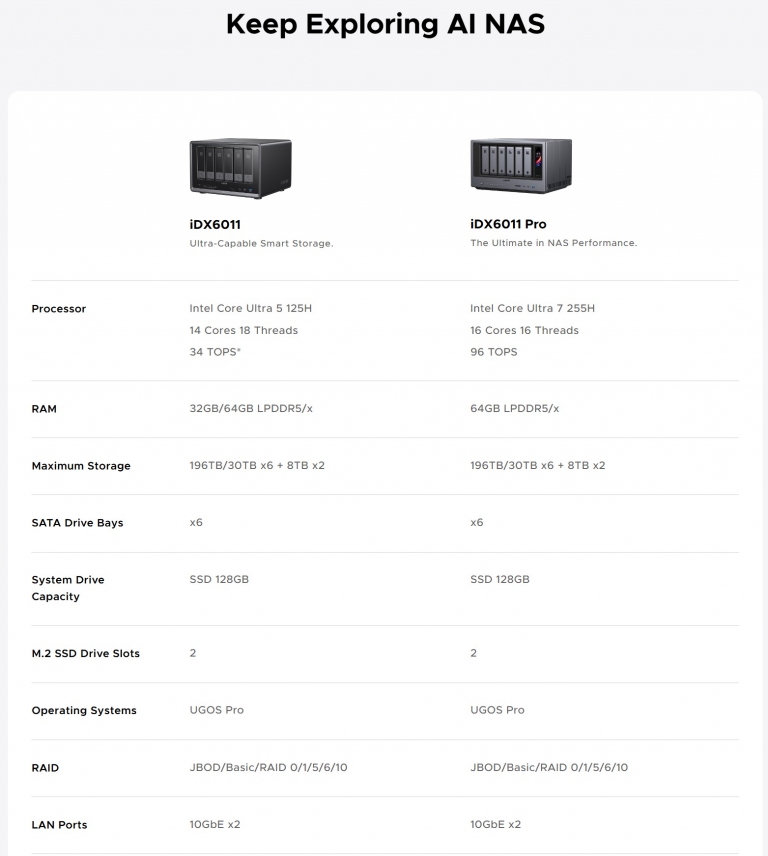768x856 pixels.
Task: Click iDX6011 Pro SATA bays 'x6' value
Action: (x=477, y=522)
